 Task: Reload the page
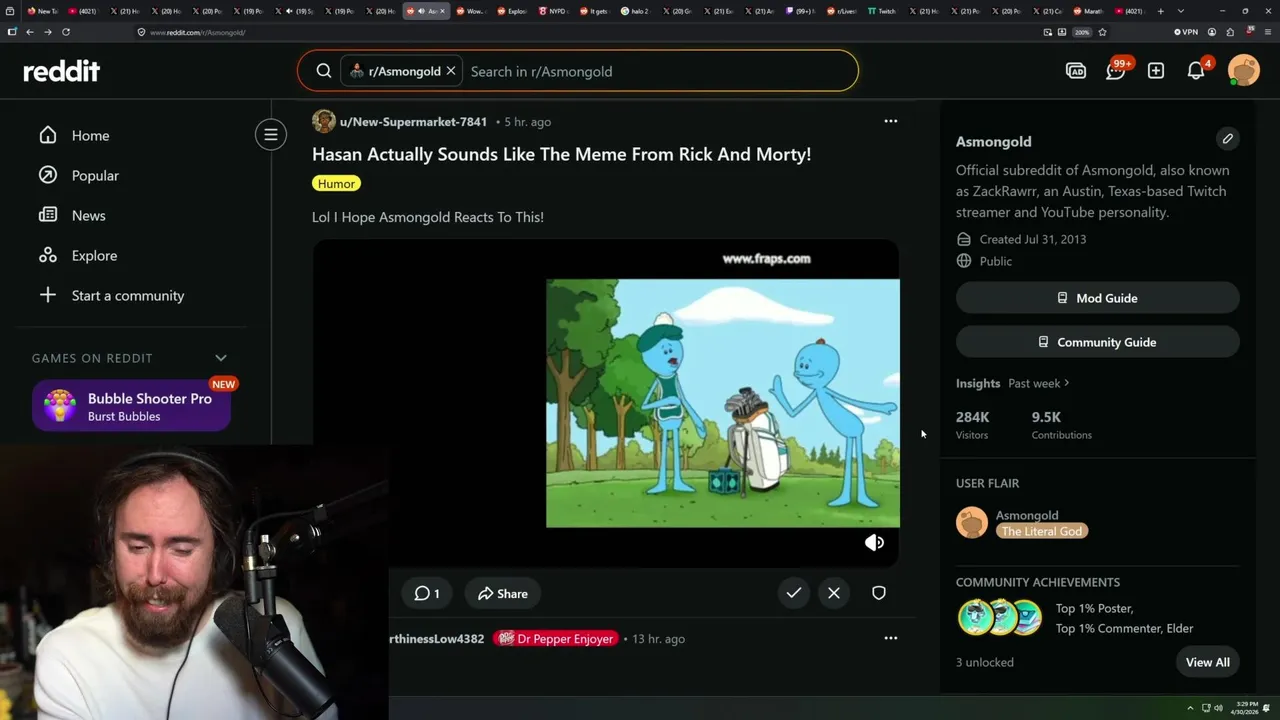(x=66, y=32)
